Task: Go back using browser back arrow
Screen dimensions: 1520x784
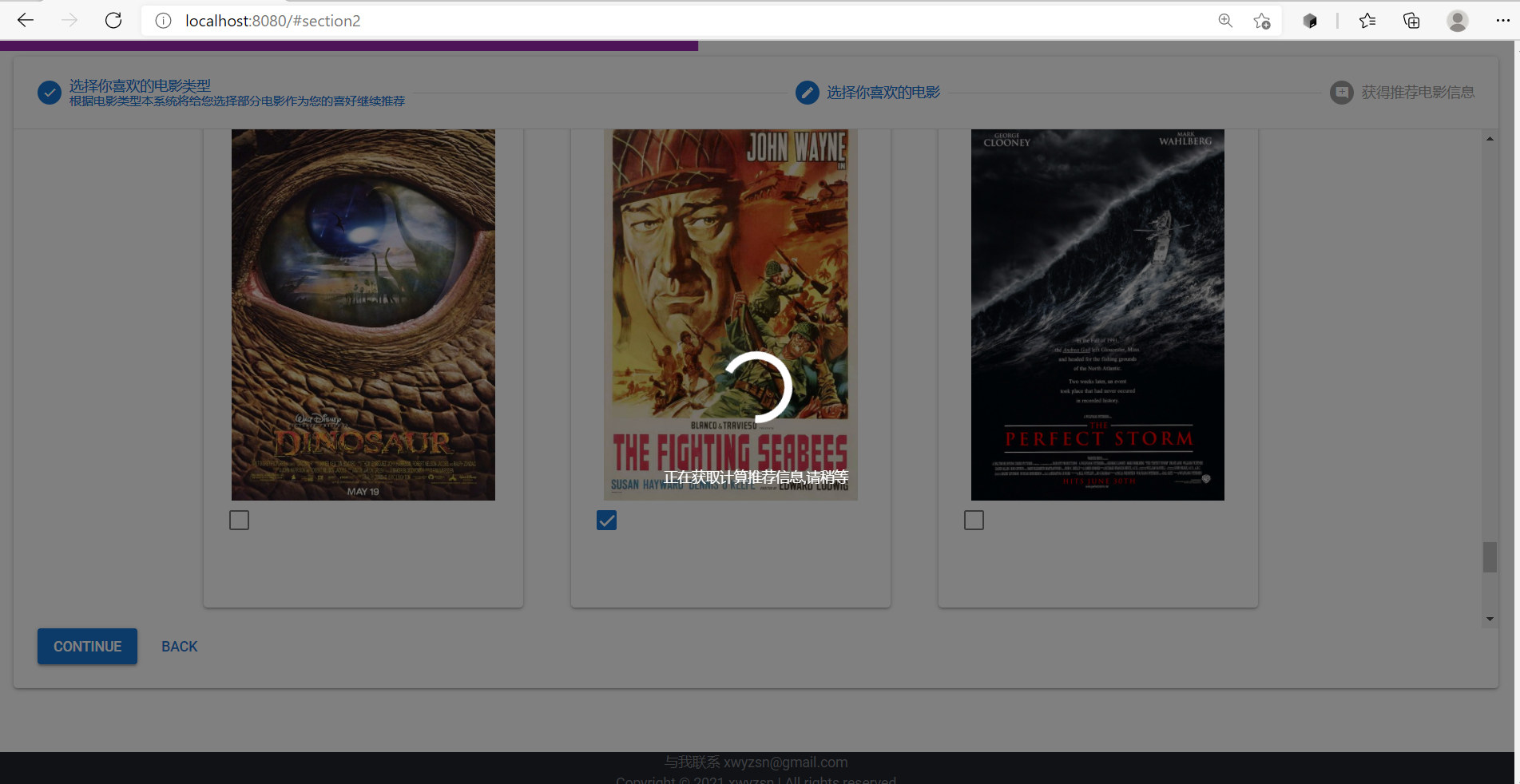Action: [26, 21]
